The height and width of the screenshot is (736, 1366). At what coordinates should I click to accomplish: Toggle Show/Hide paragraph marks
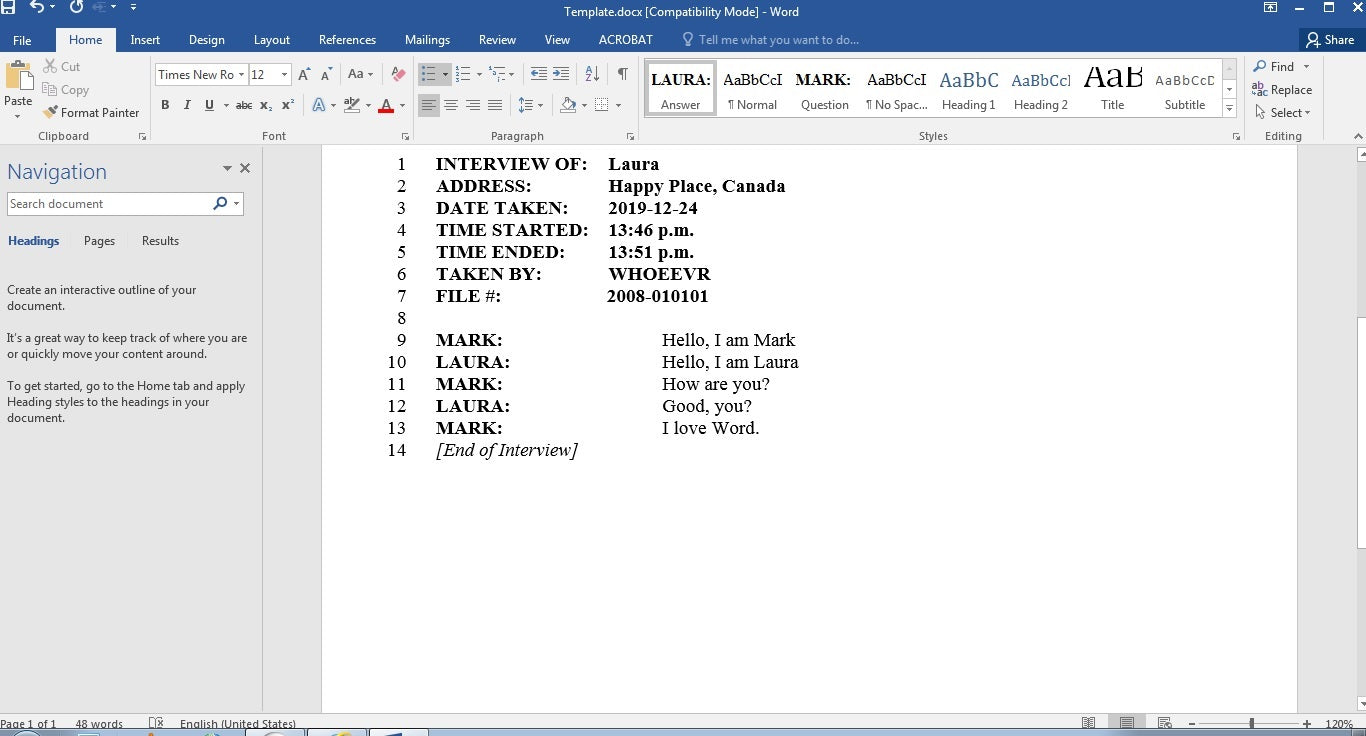coord(622,74)
